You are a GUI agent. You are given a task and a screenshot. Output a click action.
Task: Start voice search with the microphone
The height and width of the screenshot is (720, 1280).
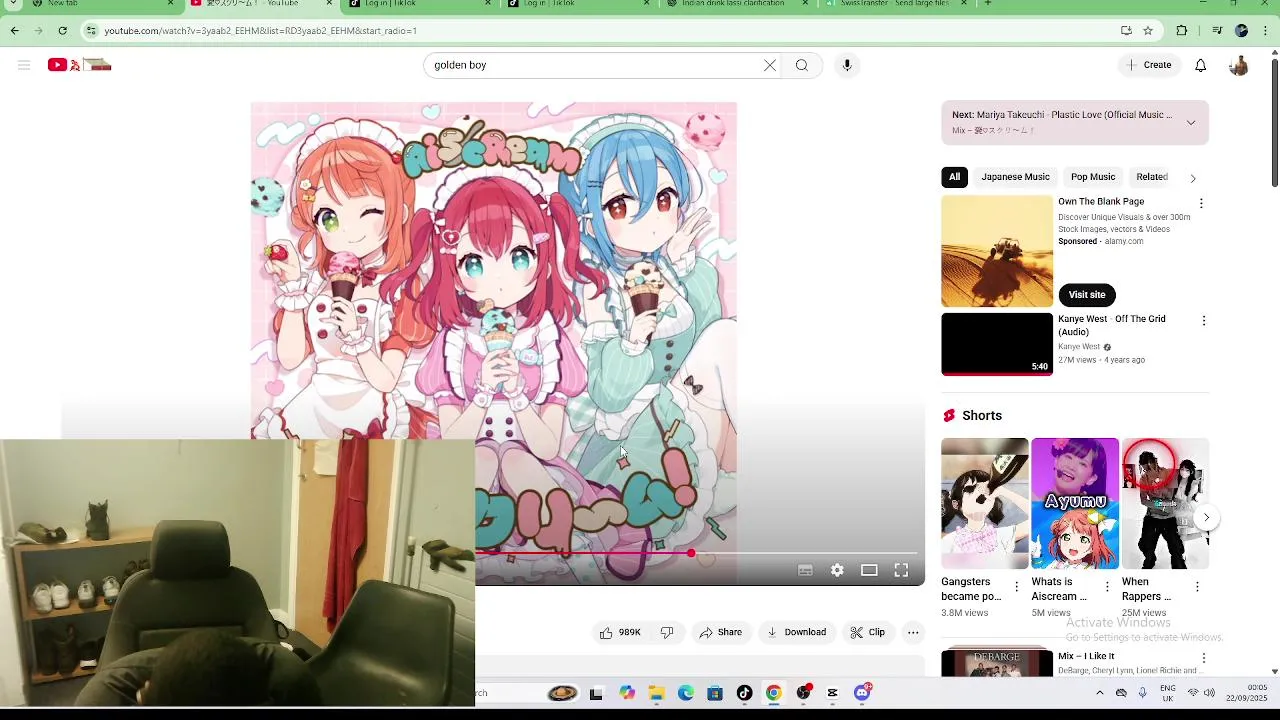click(x=847, y=65)
